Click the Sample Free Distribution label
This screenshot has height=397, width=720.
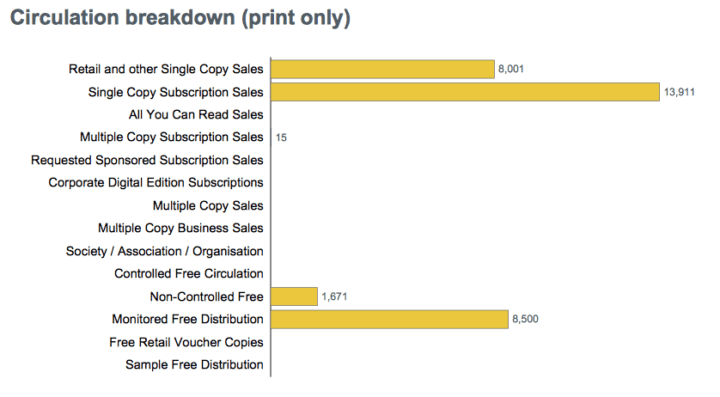[195, 365]
